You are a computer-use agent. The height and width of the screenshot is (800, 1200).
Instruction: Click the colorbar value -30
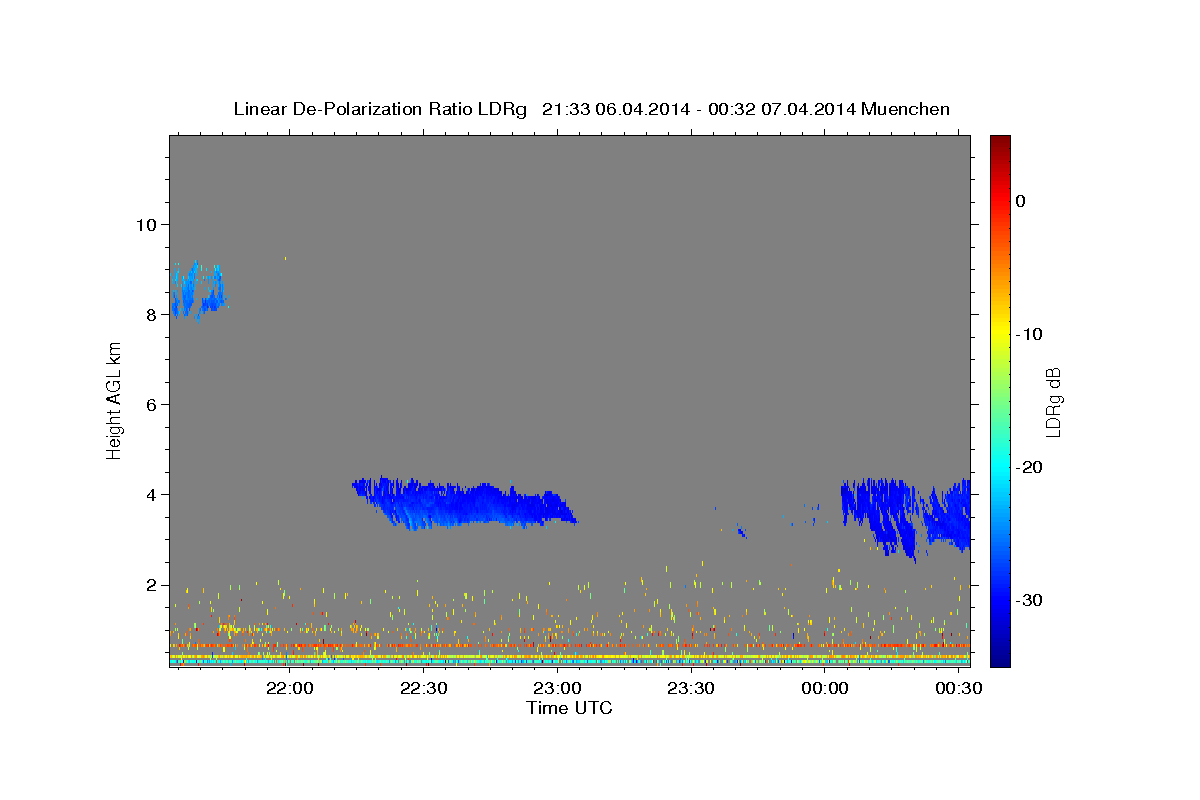pos(1030,600)
